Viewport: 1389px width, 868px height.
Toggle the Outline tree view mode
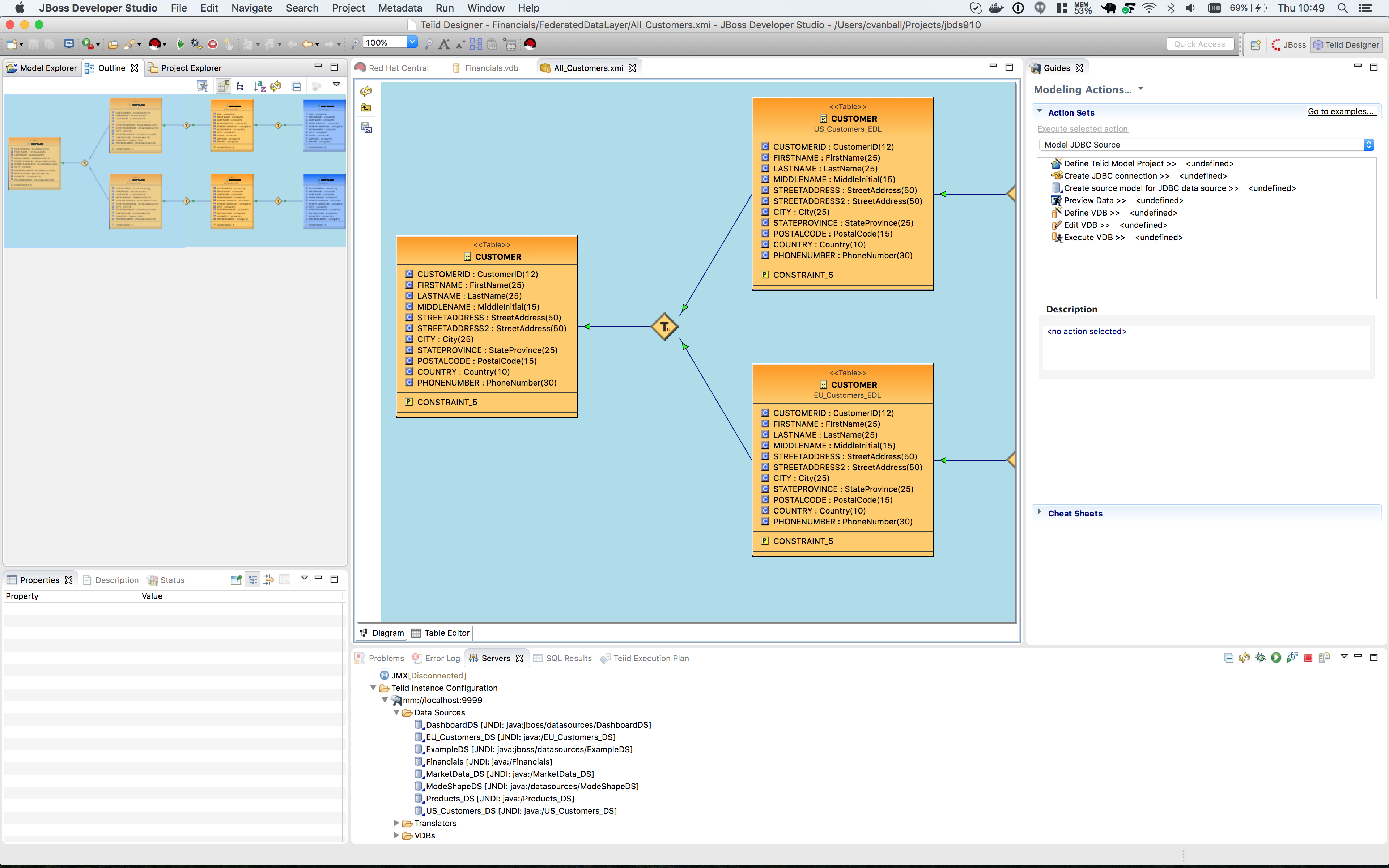coord(240,86)
